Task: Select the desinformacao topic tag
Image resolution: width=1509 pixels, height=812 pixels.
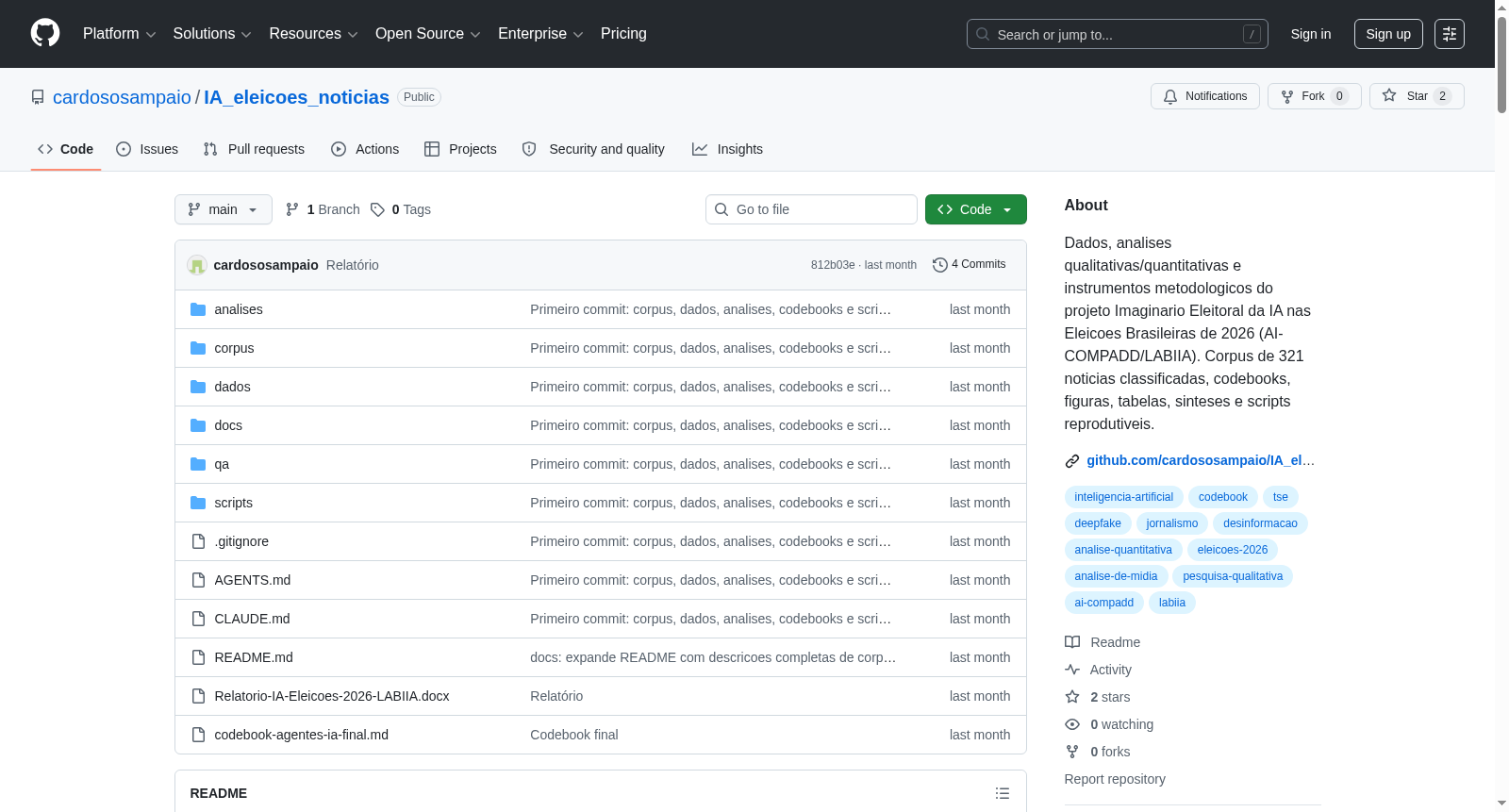Action: [1260, 523]
